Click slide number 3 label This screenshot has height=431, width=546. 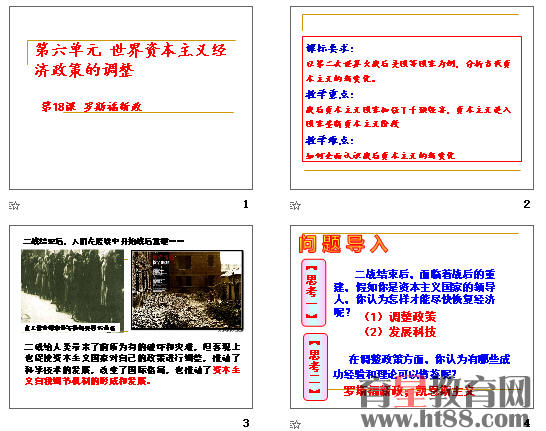(x=246, y=423)
